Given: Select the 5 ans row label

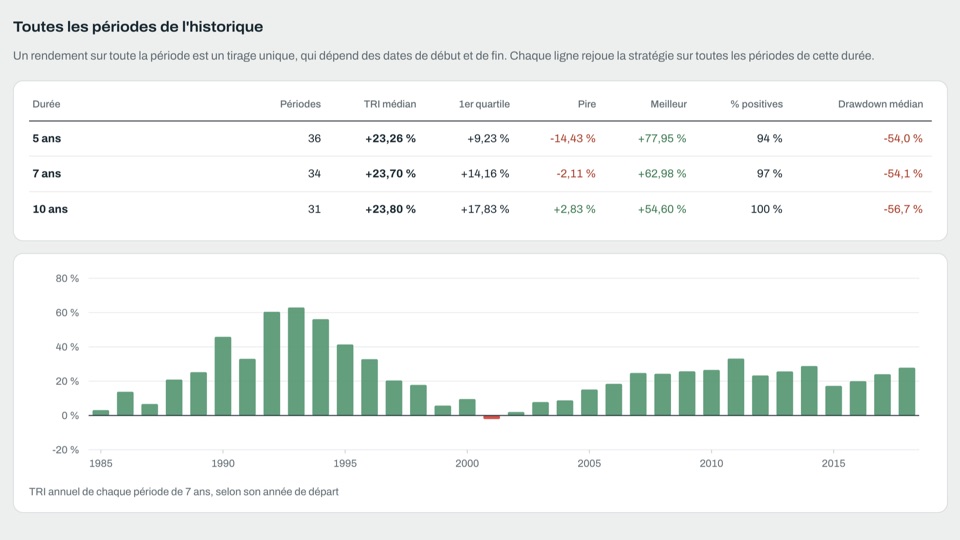Looking at the screenshot, I should click(x=47, y=138).
